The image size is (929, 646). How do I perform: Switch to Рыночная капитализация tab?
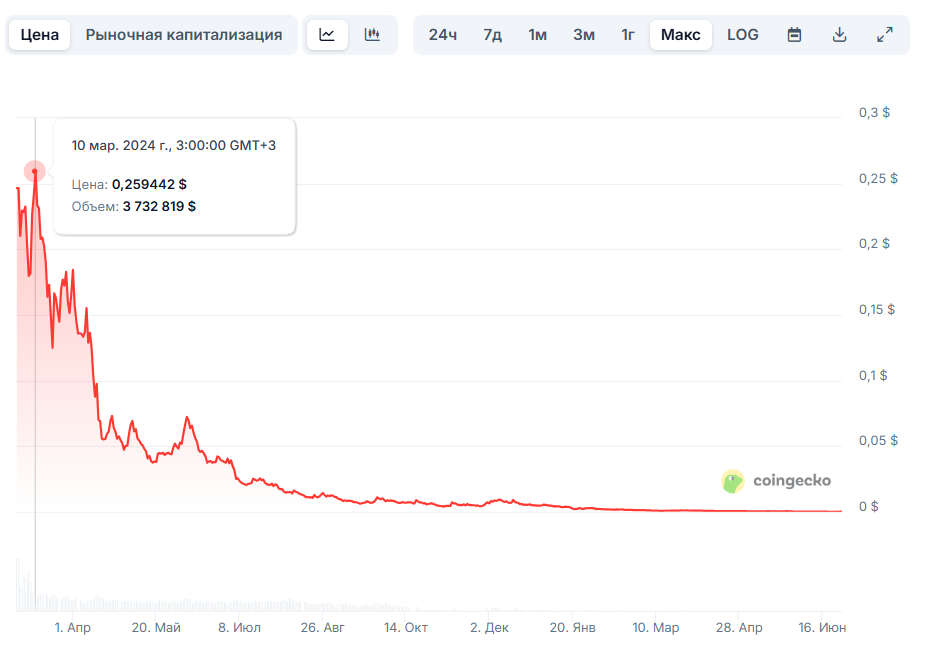pyautogui.click(x=184, y=35)
